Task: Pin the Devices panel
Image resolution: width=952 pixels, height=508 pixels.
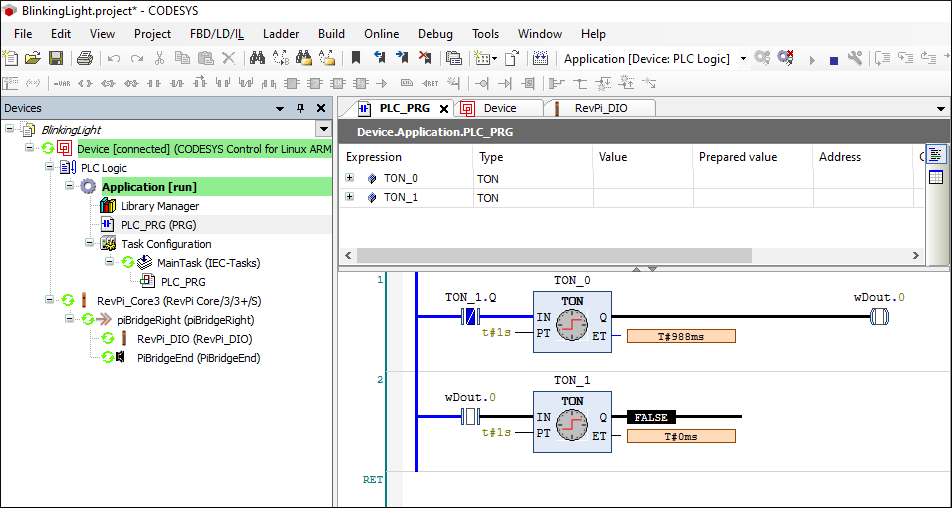Action: tap(300, 108)
